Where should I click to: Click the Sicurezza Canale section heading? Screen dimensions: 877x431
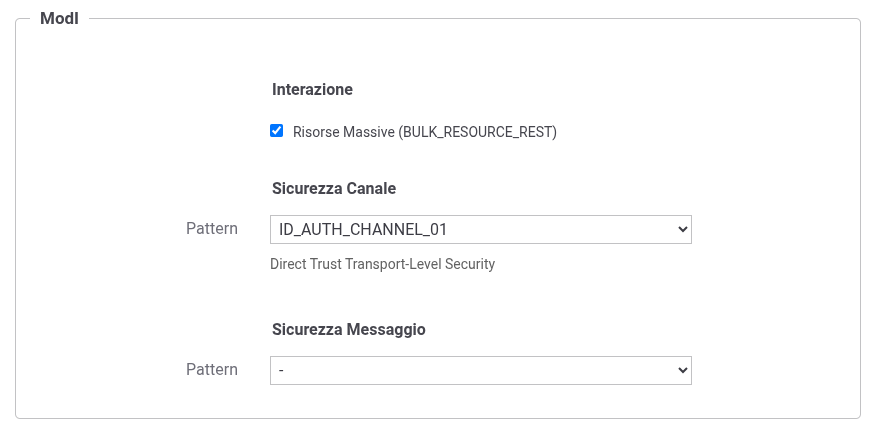(x=334, y=188)
